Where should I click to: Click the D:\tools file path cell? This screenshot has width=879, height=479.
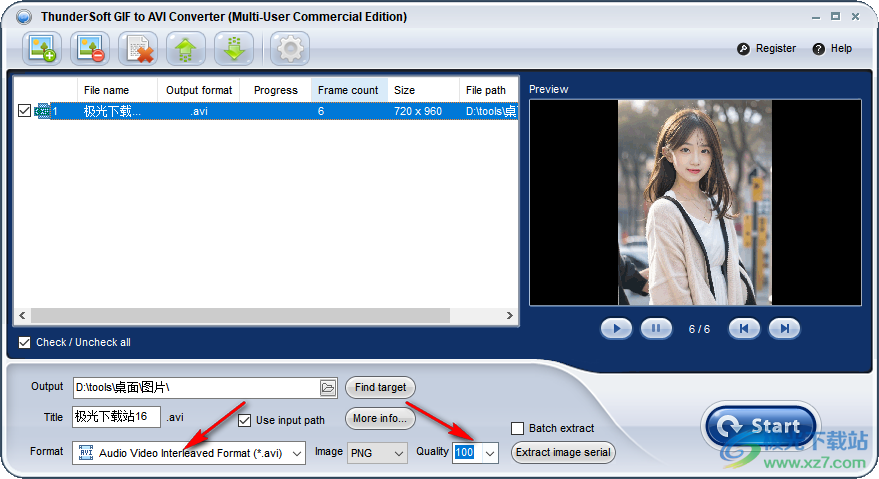tap(491, 111)
